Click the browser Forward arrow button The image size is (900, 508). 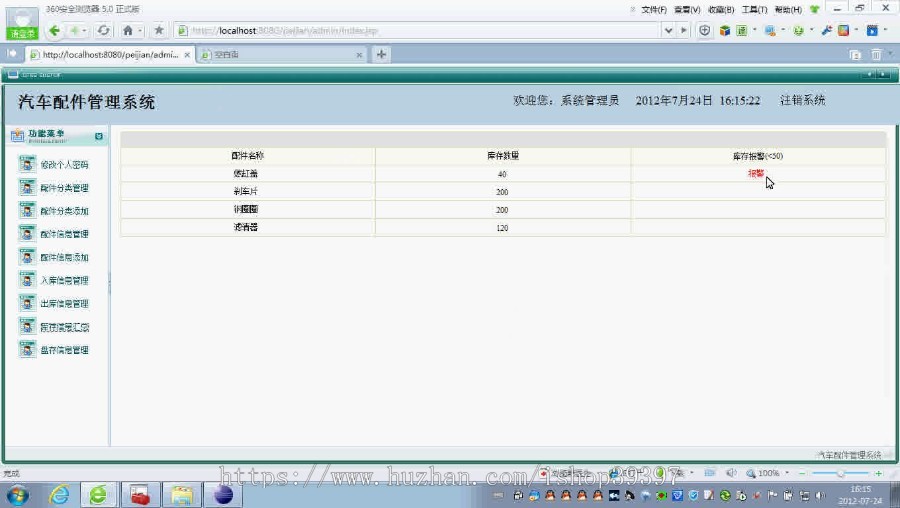coord(74,30)
